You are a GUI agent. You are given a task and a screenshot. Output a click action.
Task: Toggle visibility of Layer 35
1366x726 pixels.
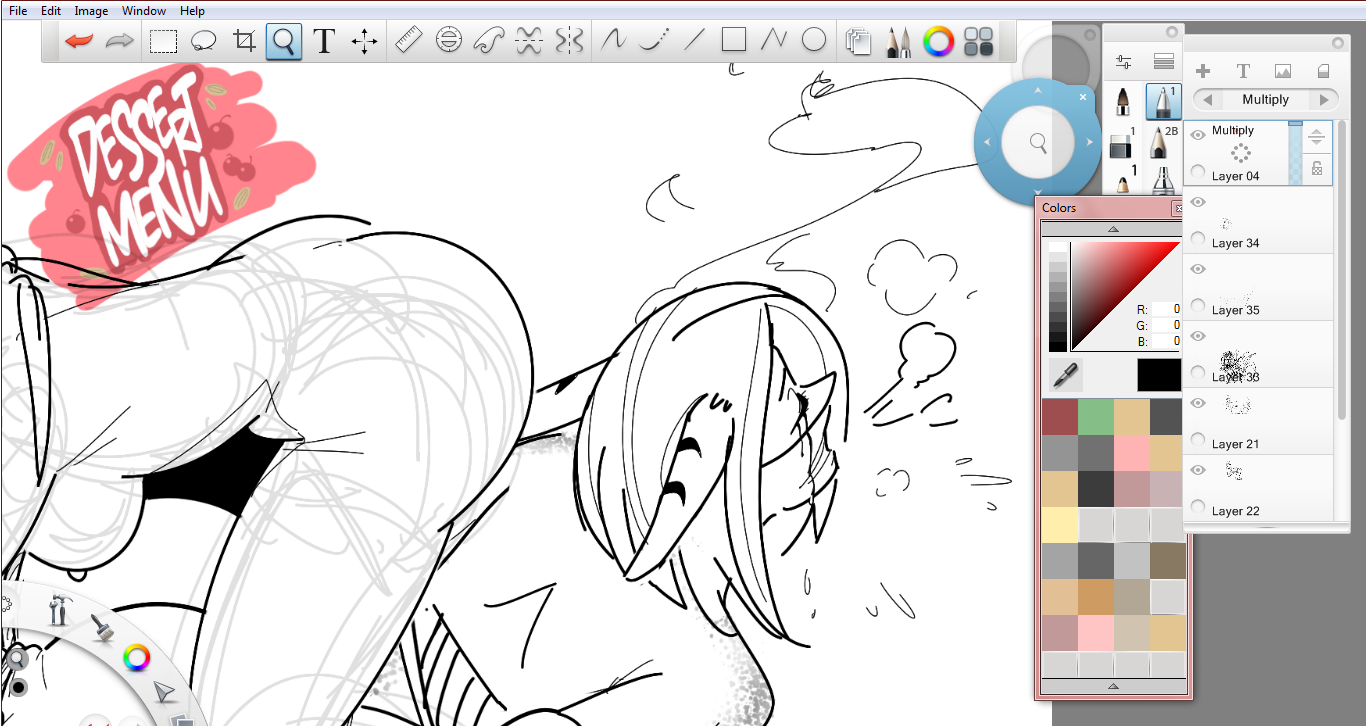pyautogui.click(x=1198, y=269)
